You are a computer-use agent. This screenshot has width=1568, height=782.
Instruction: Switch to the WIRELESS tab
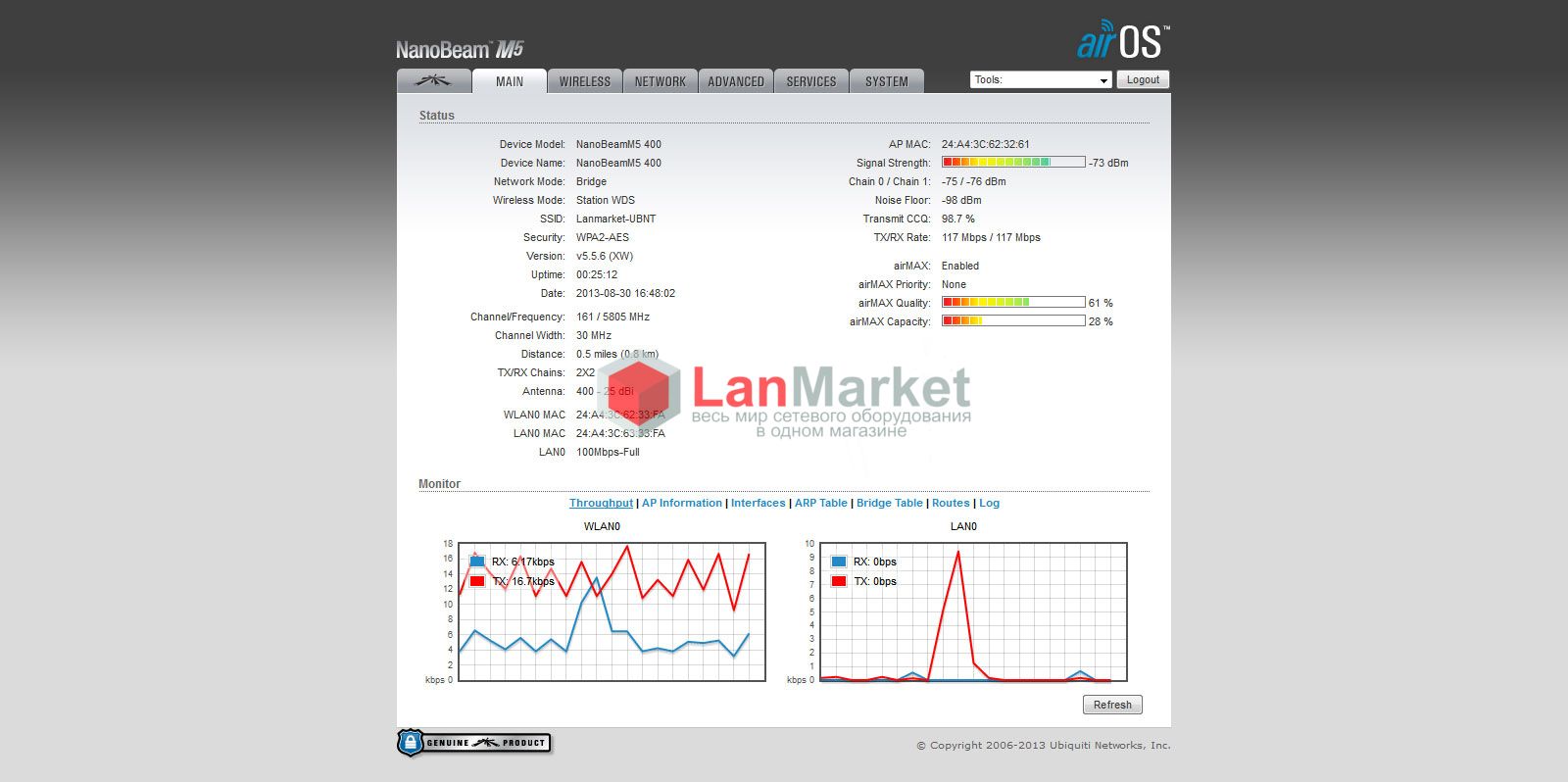pyautogui.click(x=584, y=81)
